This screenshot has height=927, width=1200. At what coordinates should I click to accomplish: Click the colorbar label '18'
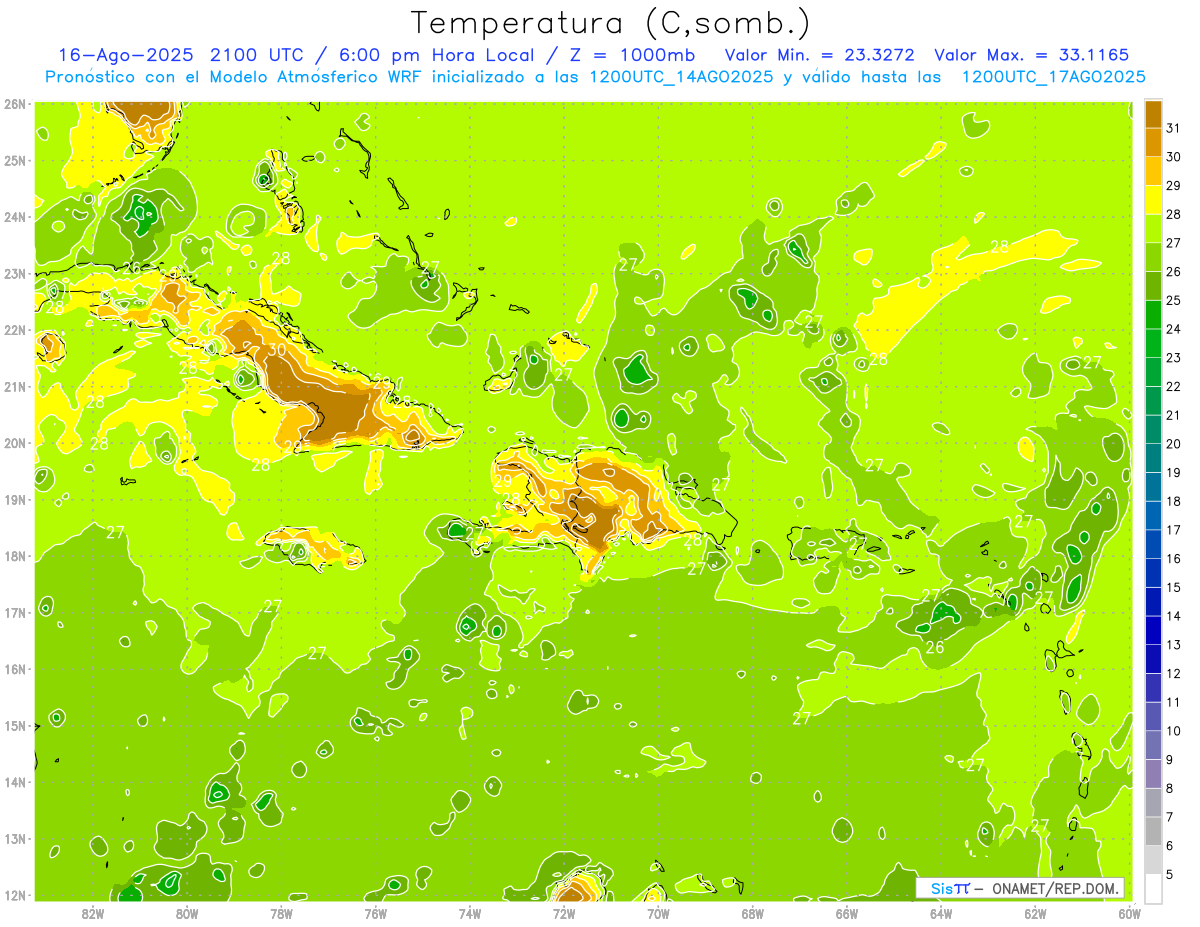(1174, 501)
